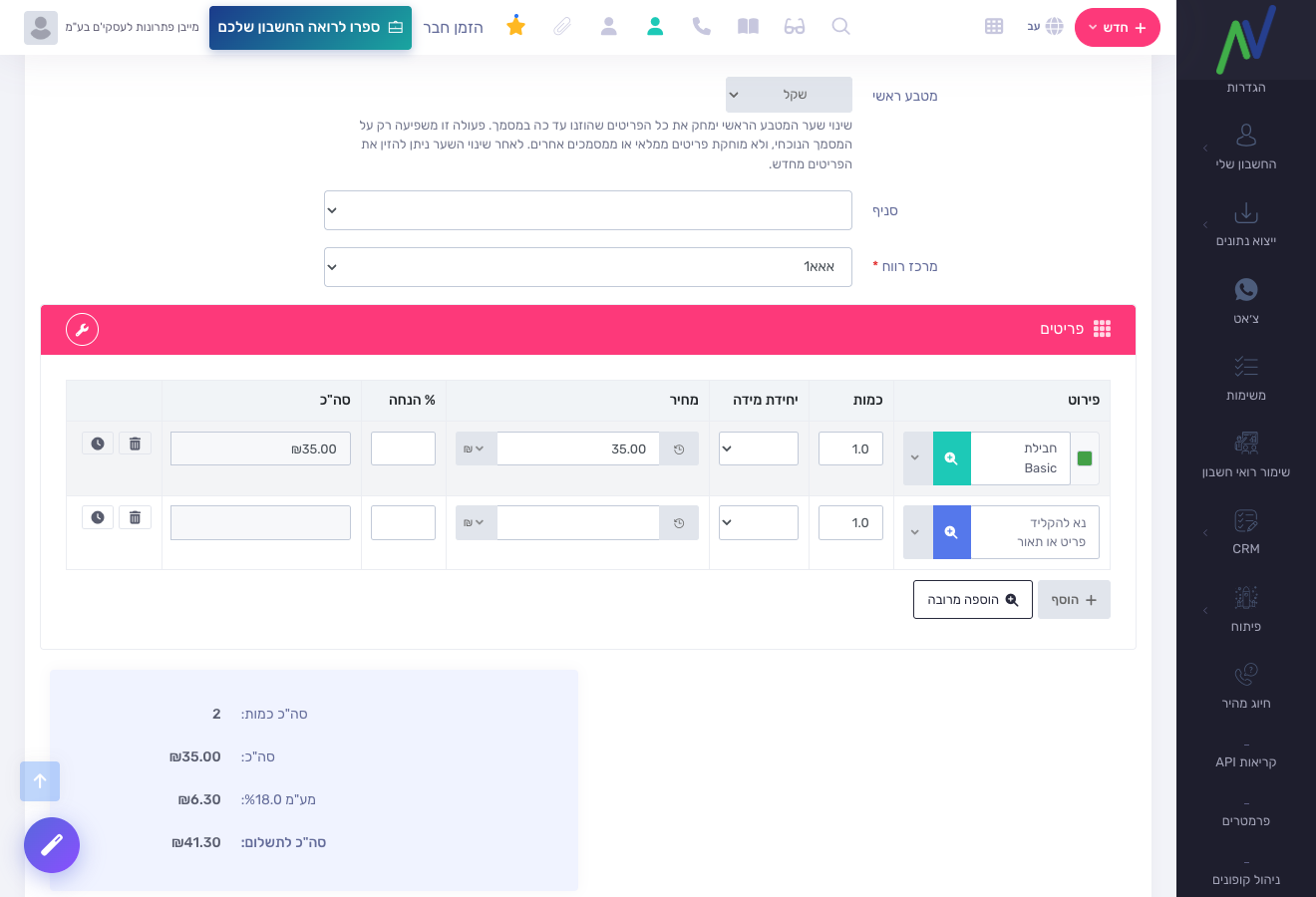Viewport: 1316px width, 897px height.
Task: Open unit dropdown on חבילת Basic row
Action: click(x=759, y=448)
